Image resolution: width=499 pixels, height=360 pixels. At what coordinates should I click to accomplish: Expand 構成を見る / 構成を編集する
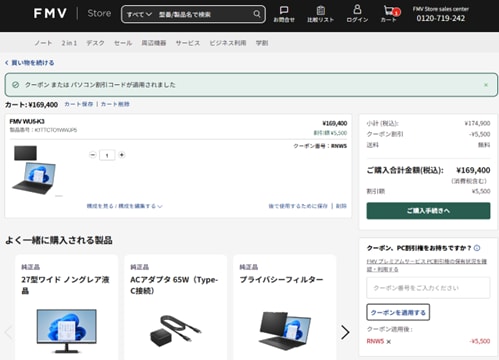pyautogui.click(x=124, y=206)
